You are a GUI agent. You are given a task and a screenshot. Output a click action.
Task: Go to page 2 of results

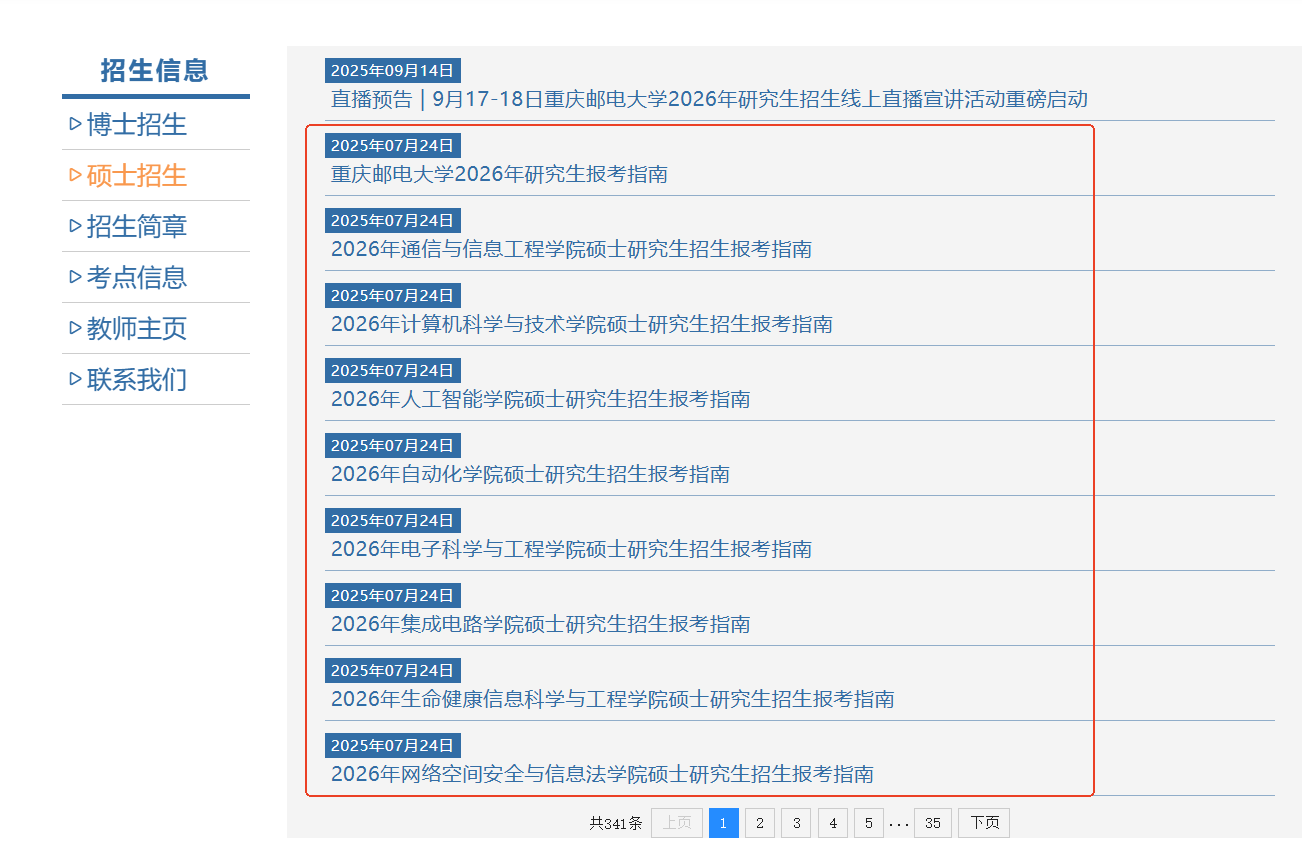point(760,823)
